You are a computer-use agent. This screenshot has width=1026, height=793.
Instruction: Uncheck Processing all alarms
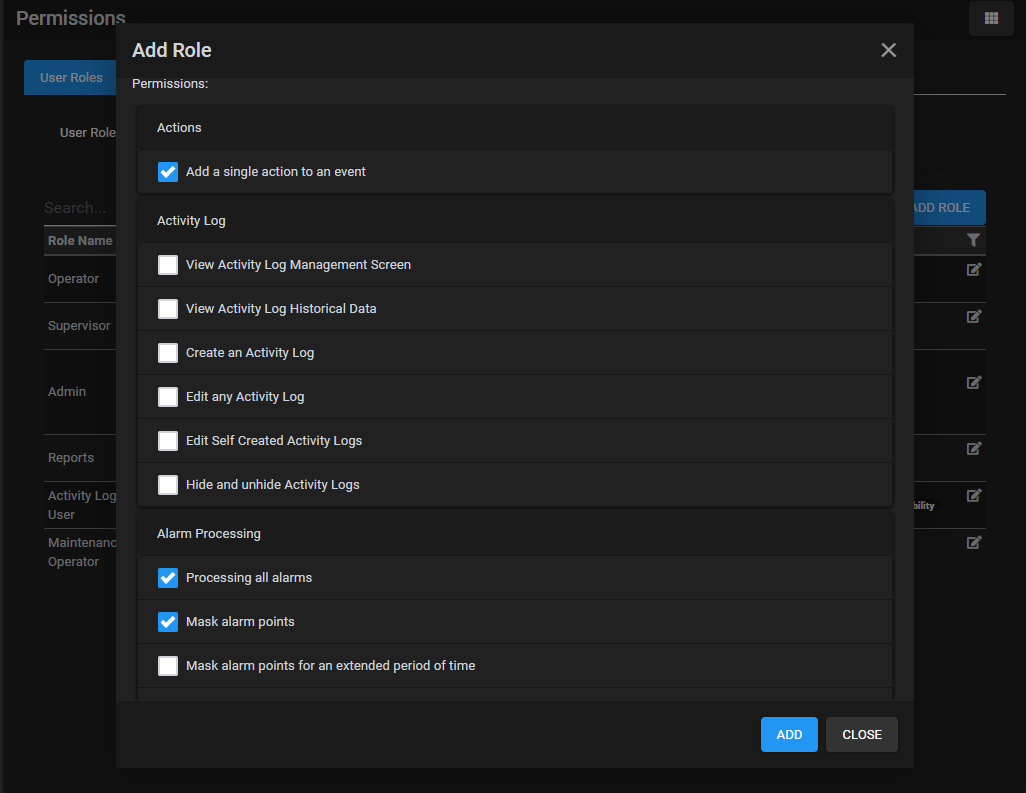[168, 578]
